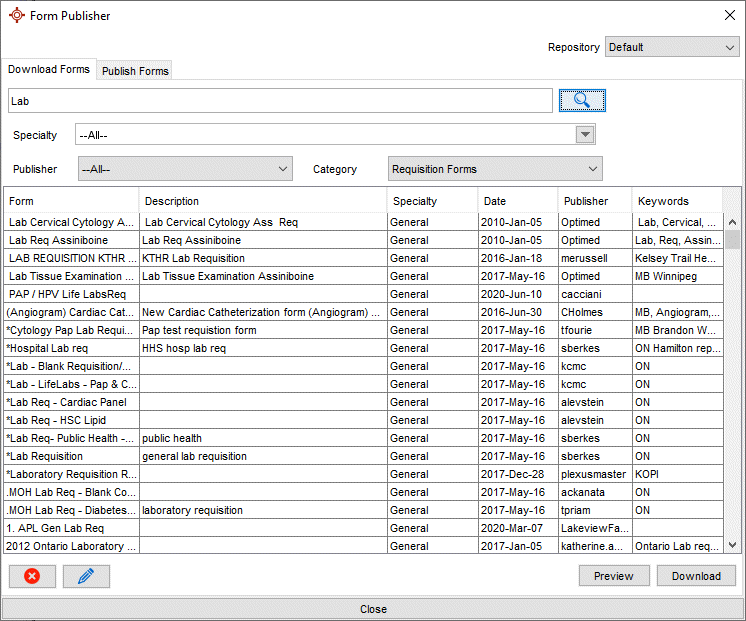Screen dimensions: 746x621
Task: Click the cacciani publisher cell
Action: click(595, 294)
